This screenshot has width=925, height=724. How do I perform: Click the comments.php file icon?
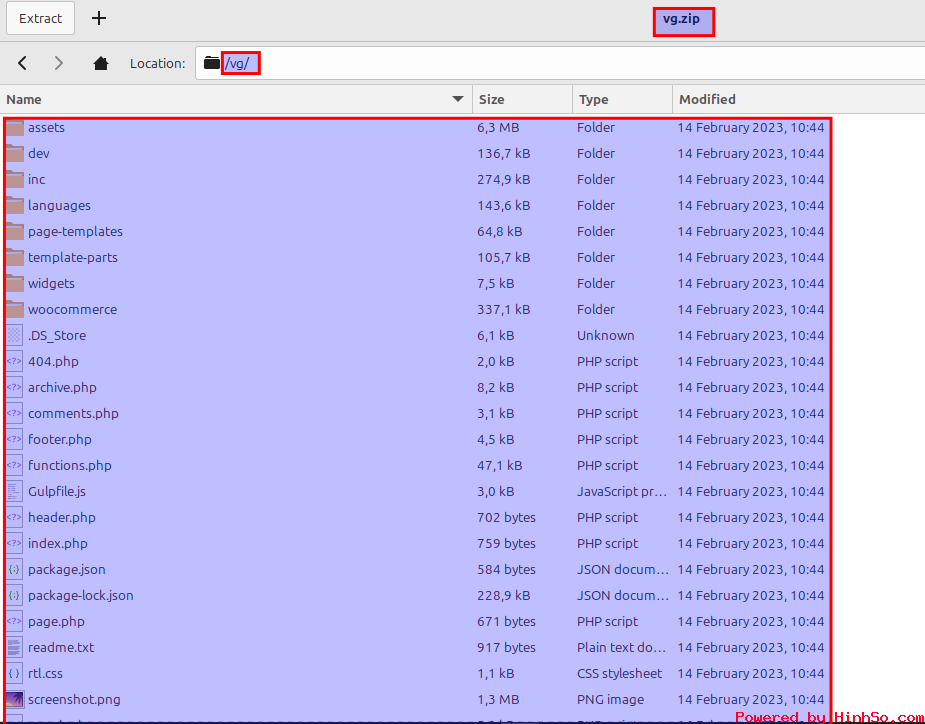pos(15,413)
